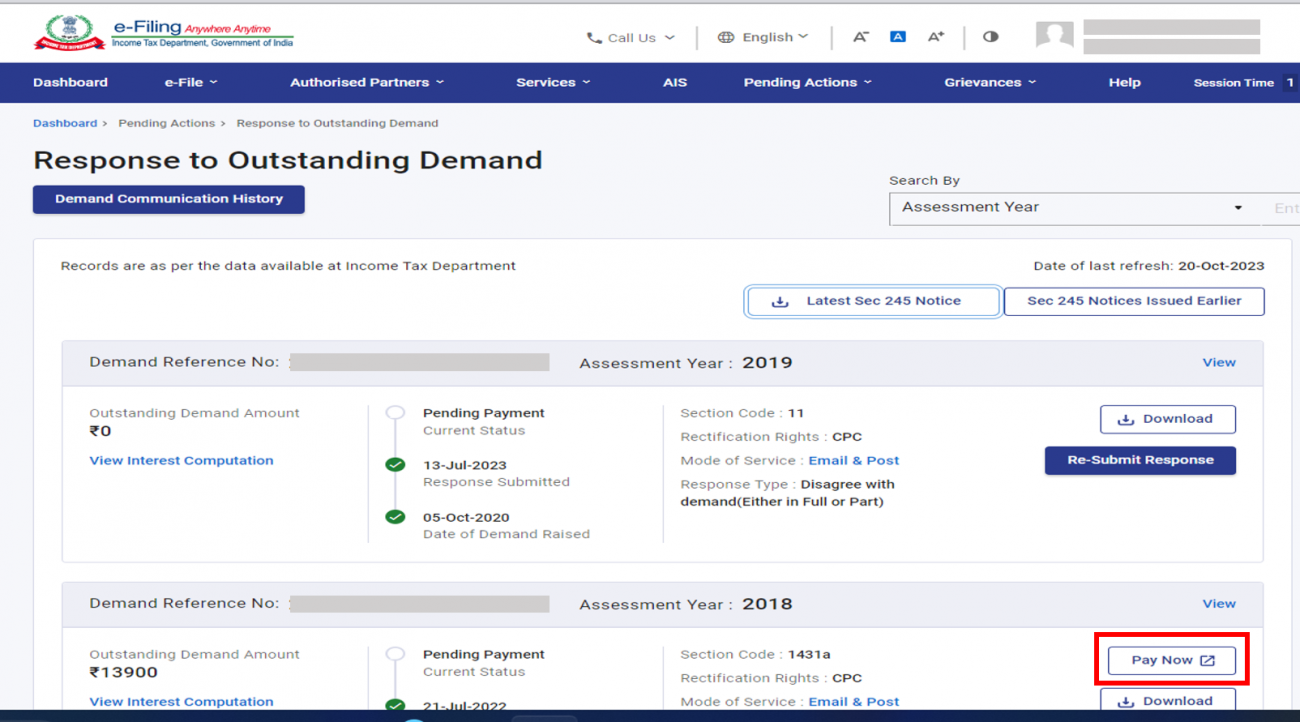This screenshot has height=722, width=1300.
Task: Decrease font size using the A- icon
Action: pos(860,36)
